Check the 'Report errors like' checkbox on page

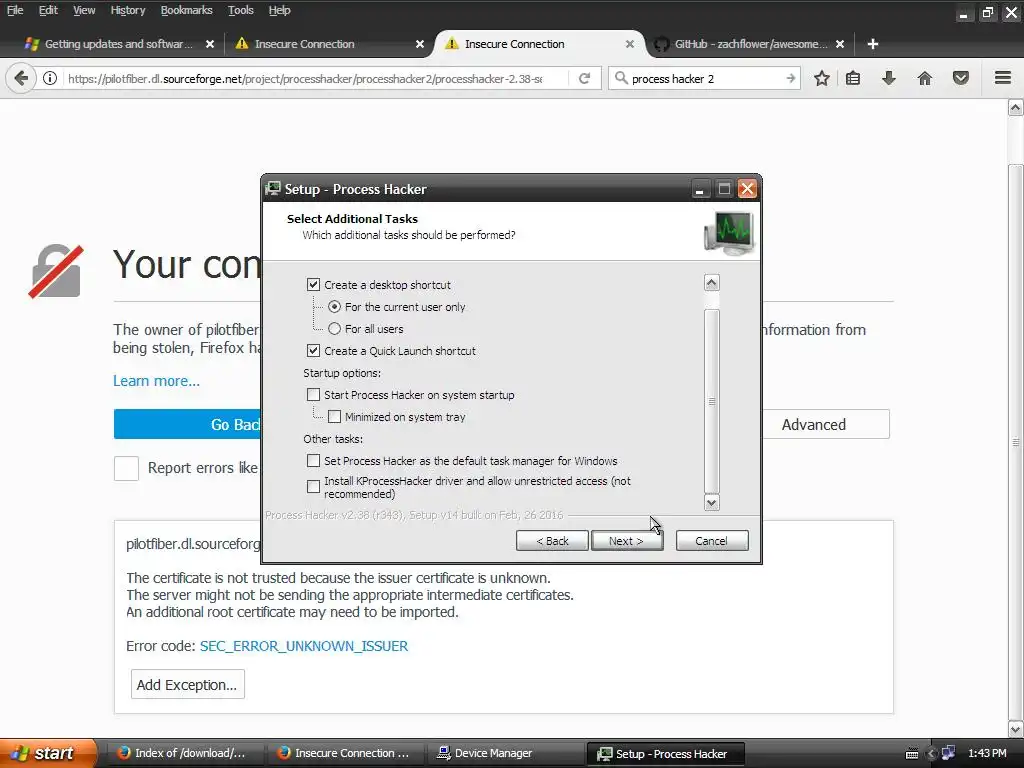coord(126,468)
